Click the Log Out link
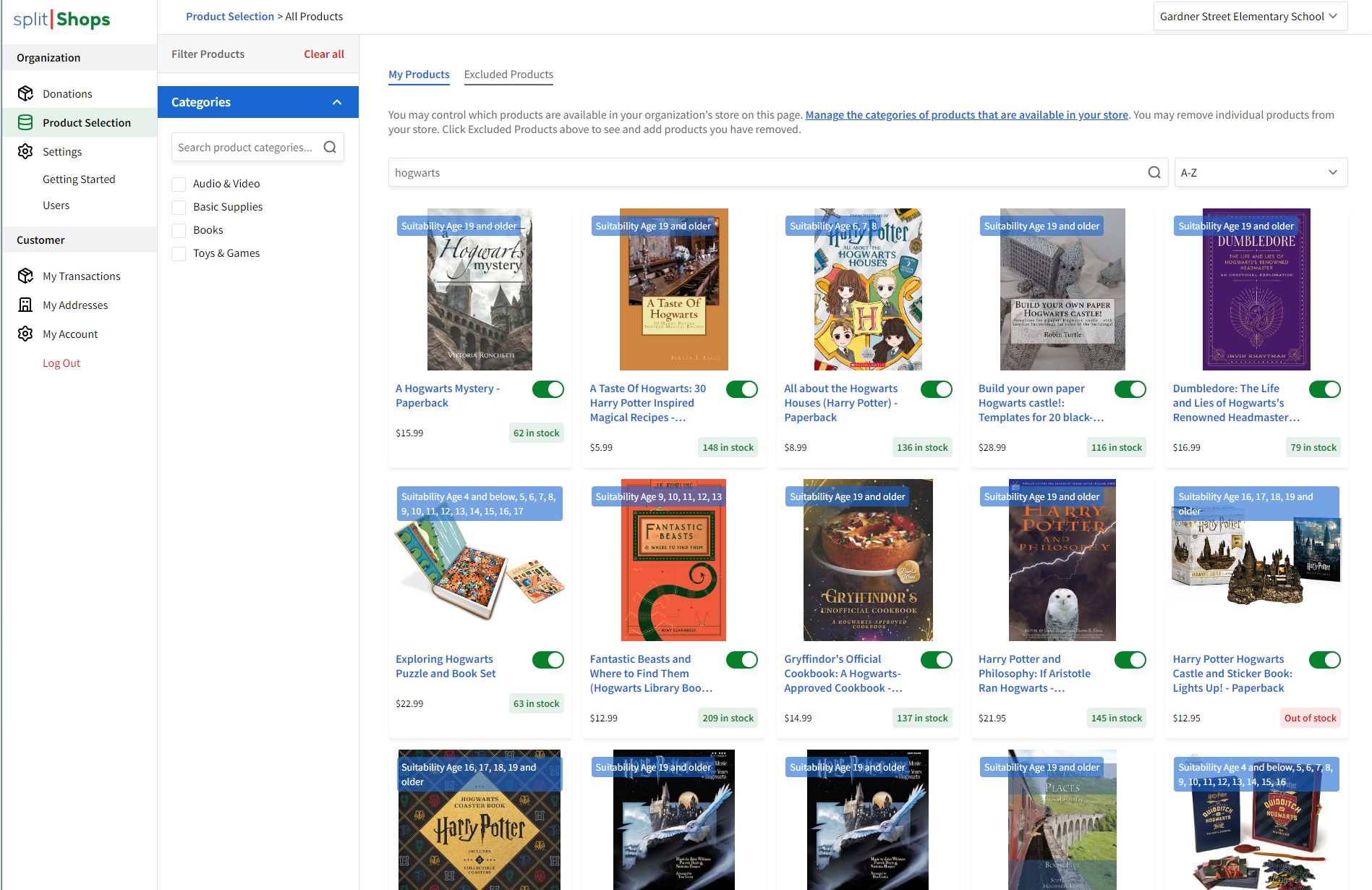Viewport: 1372px width, 890px height. (61, 363)
